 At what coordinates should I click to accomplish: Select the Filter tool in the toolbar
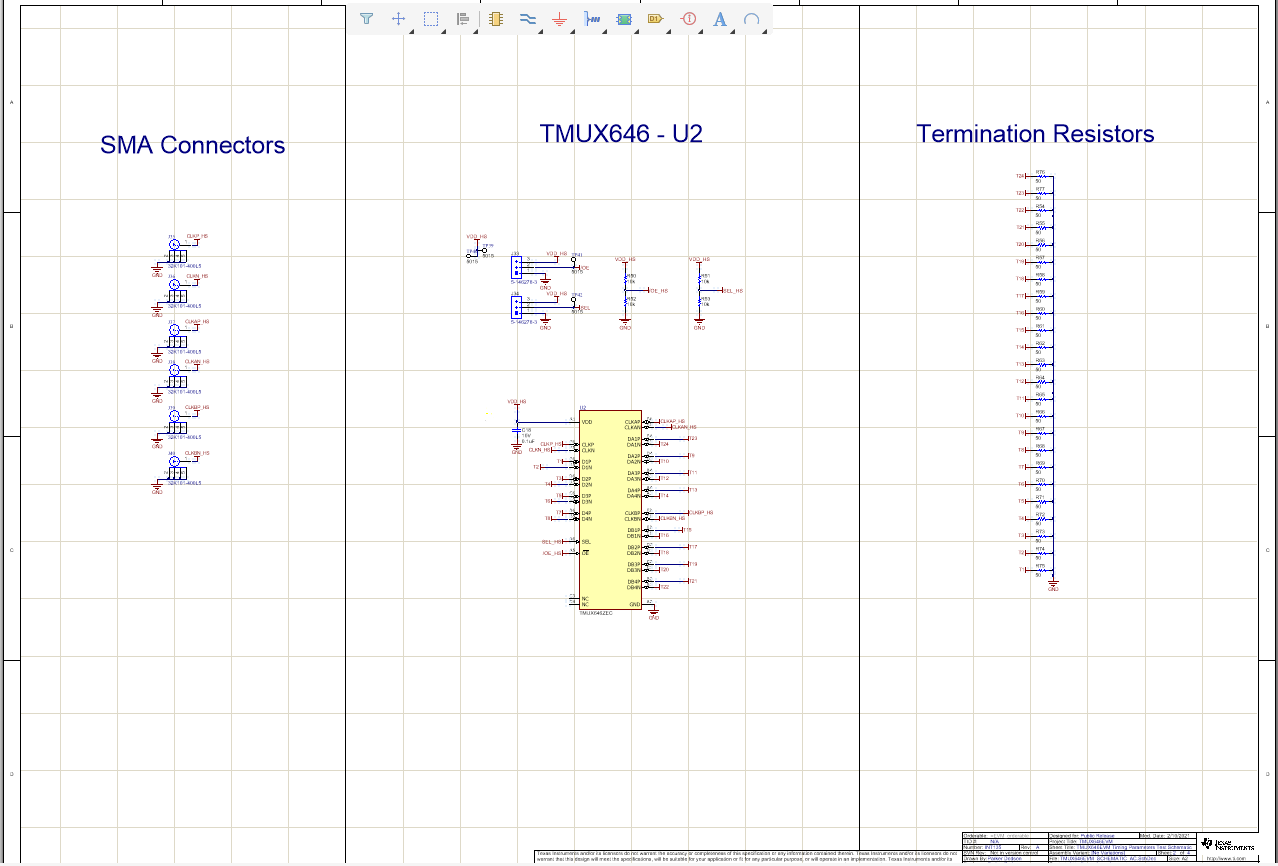(x=366, y=18)
